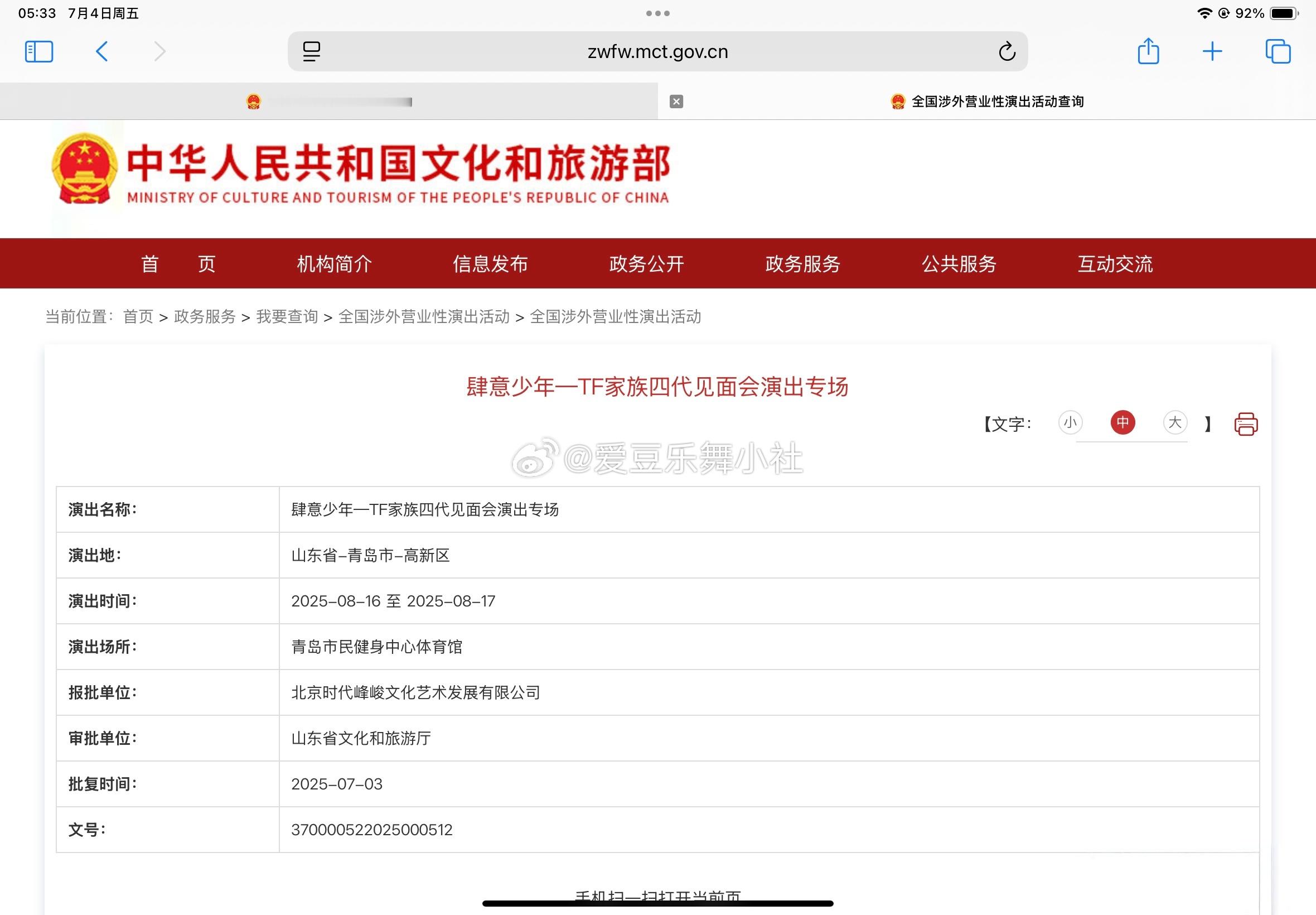Set text size to medium 中
Image resolution: width=1316 pixels, height=915 pixels.
point(1123,422)
